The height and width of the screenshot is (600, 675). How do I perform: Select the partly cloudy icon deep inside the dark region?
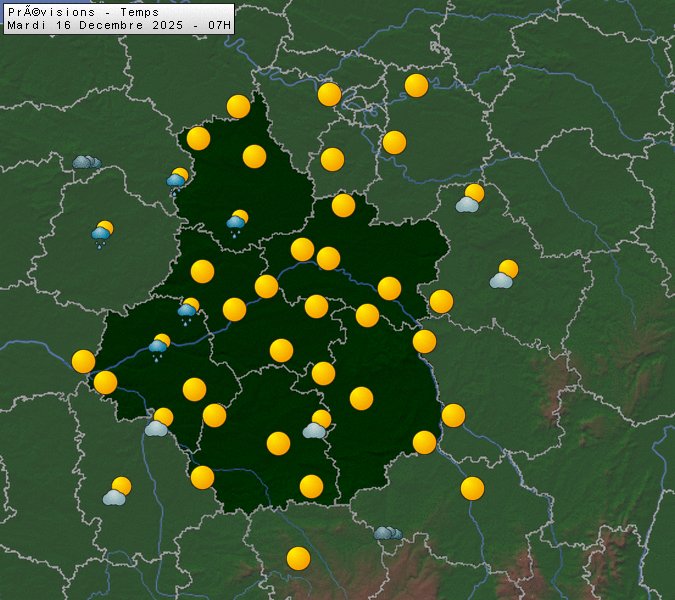tap(318, 424)
